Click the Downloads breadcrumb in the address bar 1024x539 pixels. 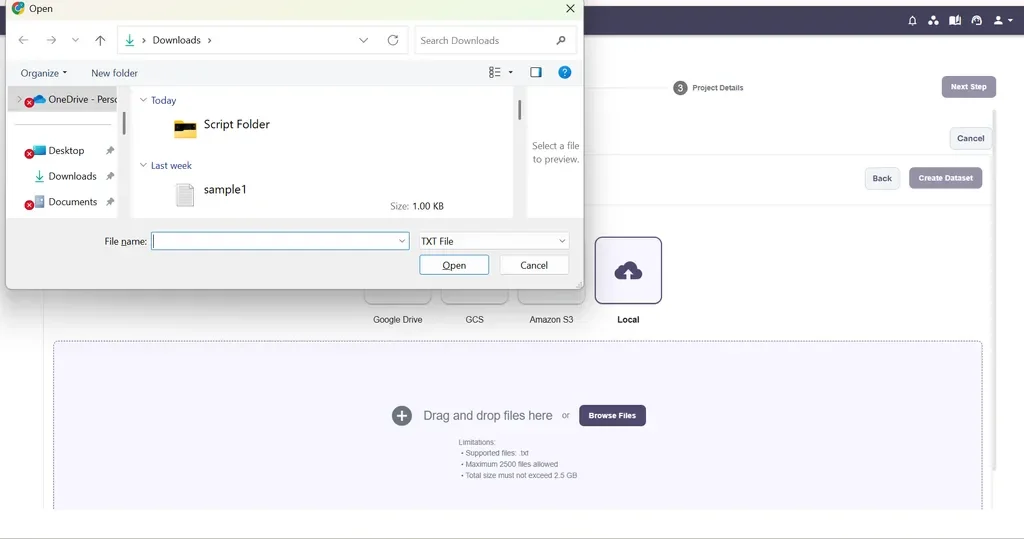(176, 40)
